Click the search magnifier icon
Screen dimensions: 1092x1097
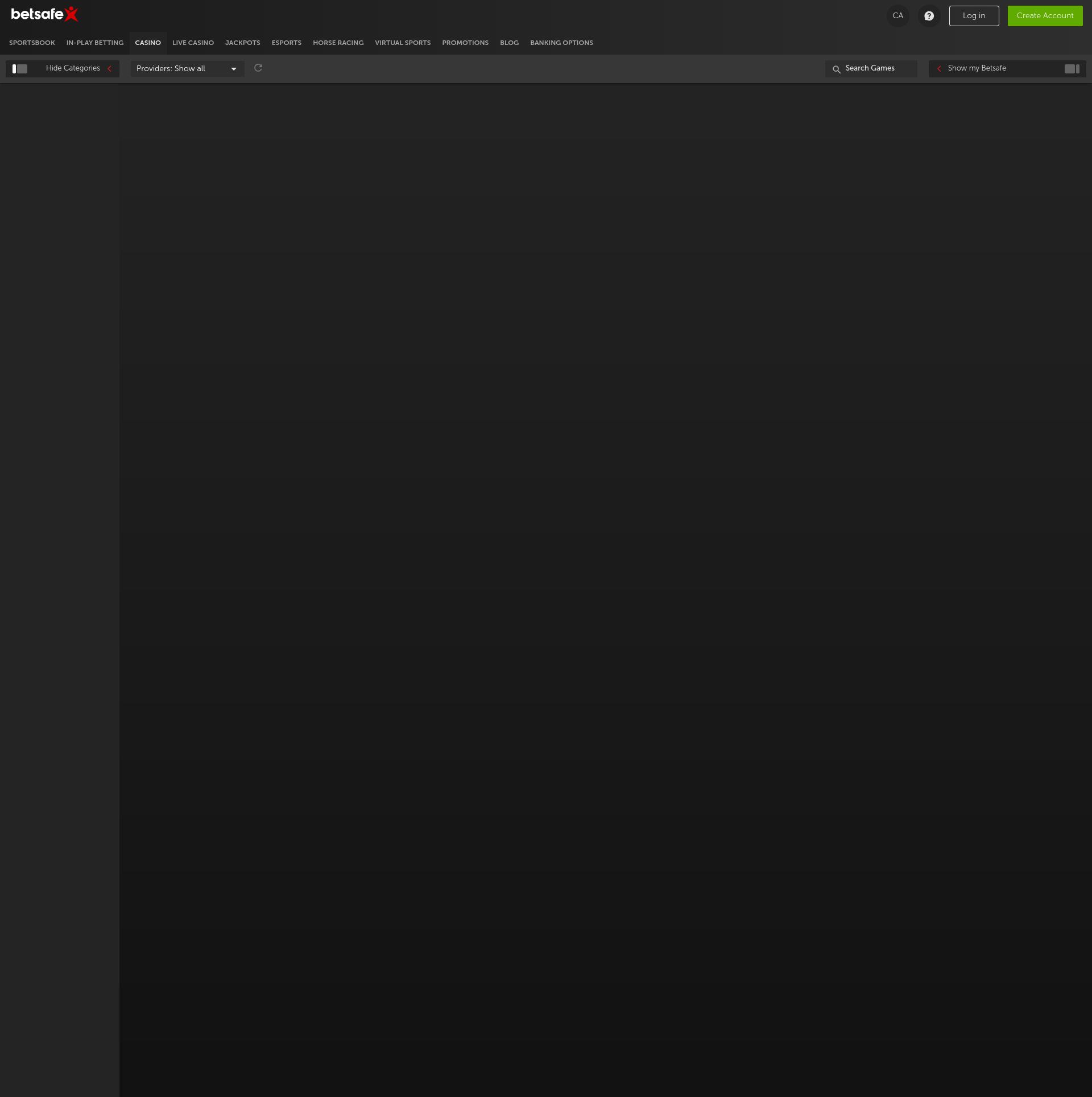pos(836,69)
